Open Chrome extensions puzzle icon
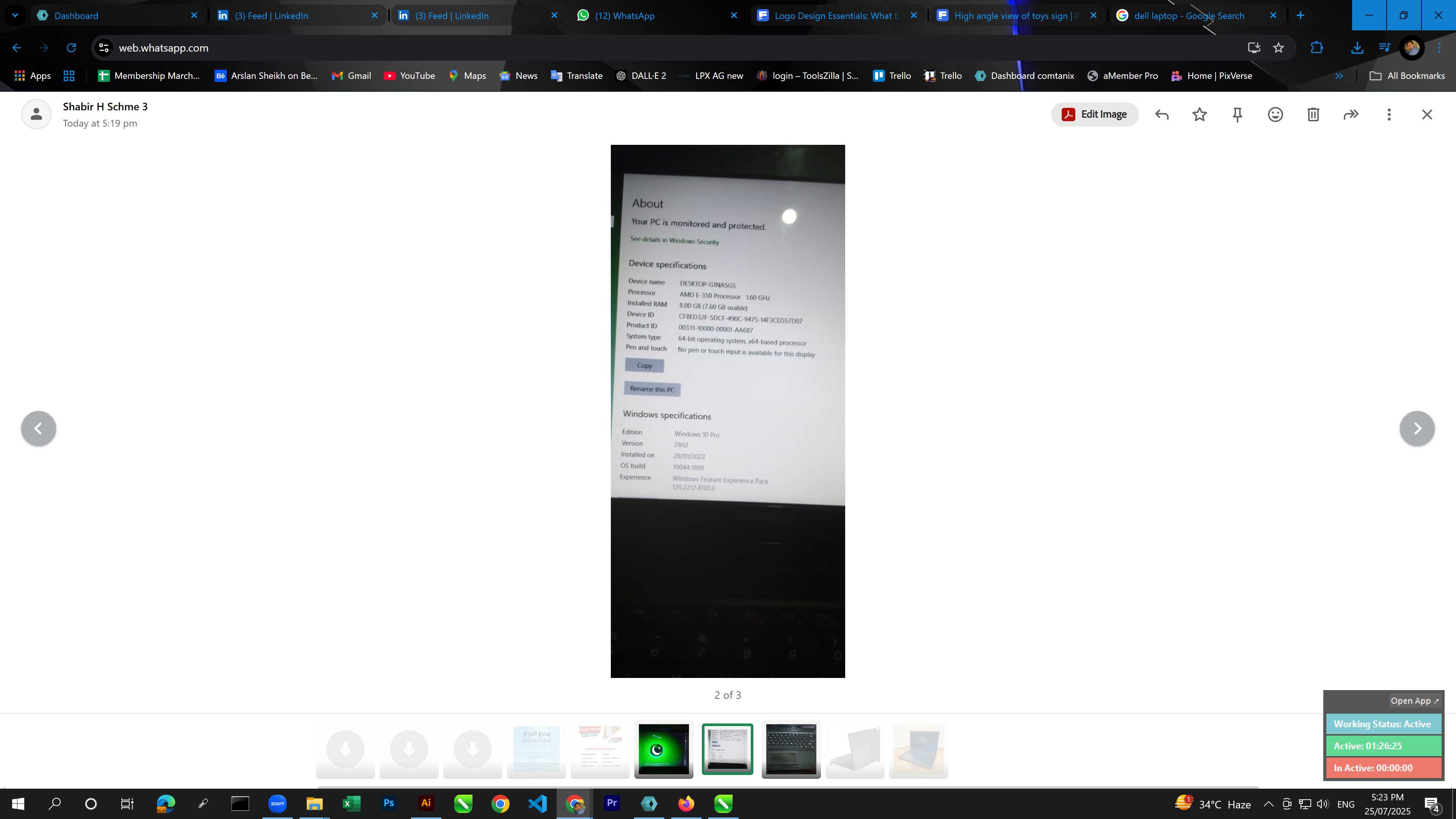This screenshot has height=819, width=1456. tap(1316, 48)
